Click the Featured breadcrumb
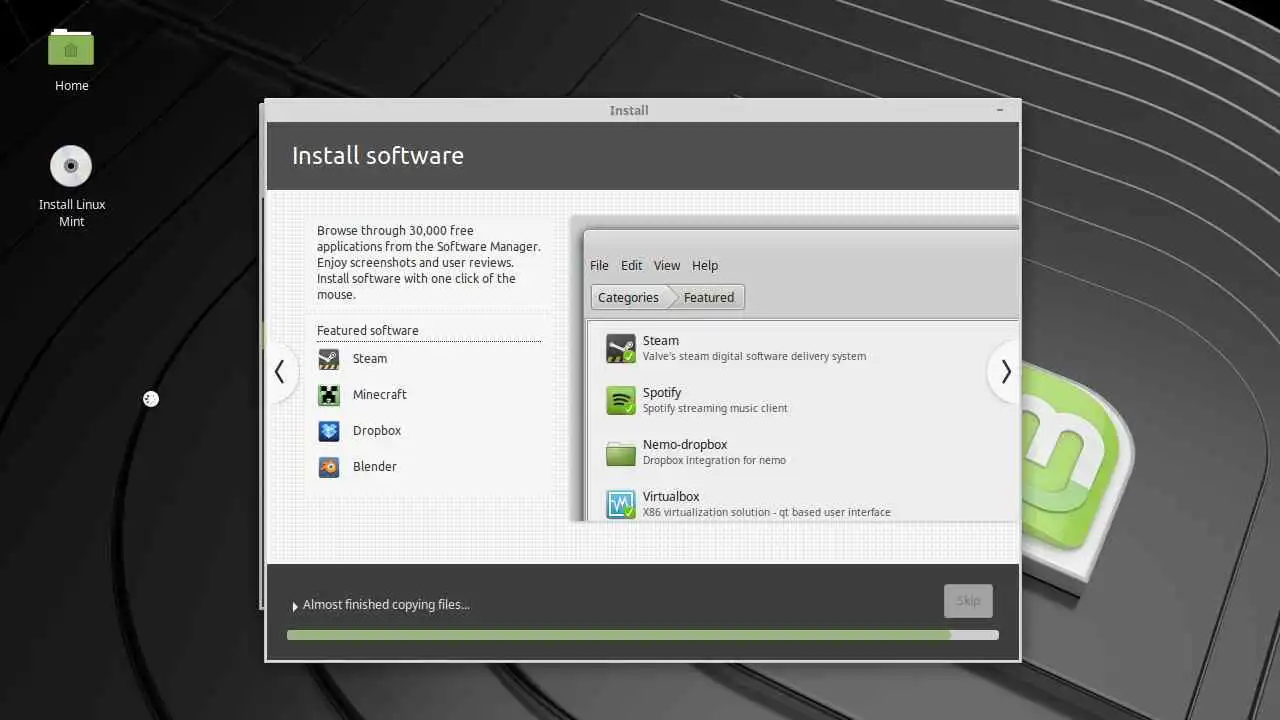Image resolution: width=1280 pixels, height=720 pixels. click(x=709, y=298)
